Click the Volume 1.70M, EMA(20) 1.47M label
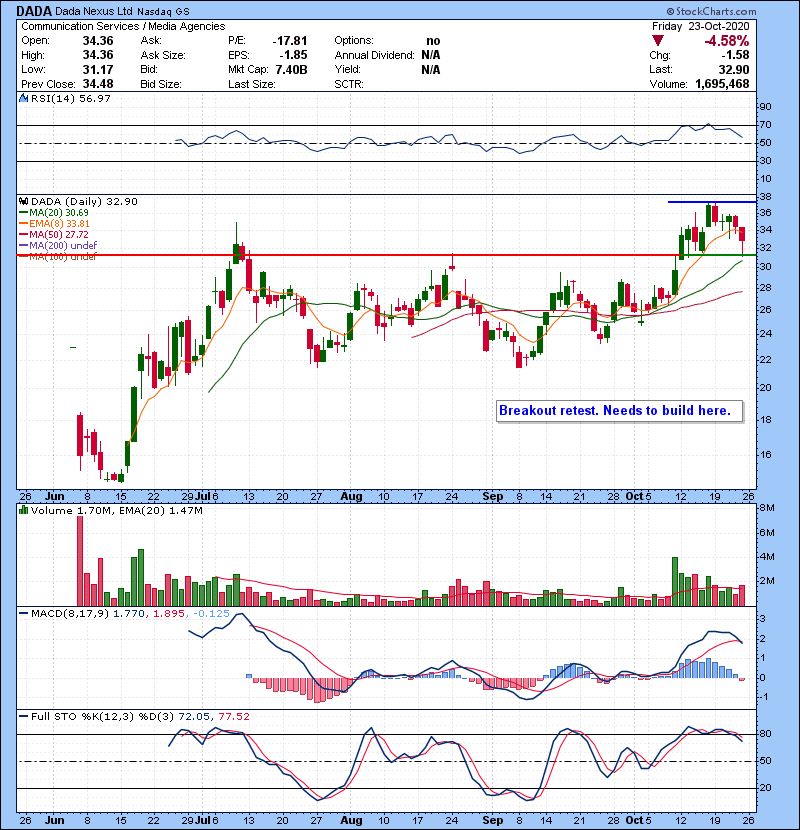Viewport: 800px width, 830px height. pyautogui.click(x=116, y=510)
